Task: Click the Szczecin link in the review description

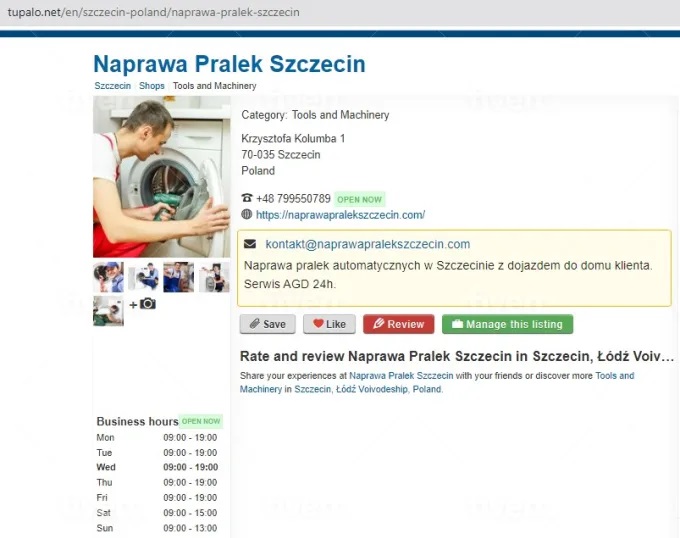Action: (x=312, y=389)
